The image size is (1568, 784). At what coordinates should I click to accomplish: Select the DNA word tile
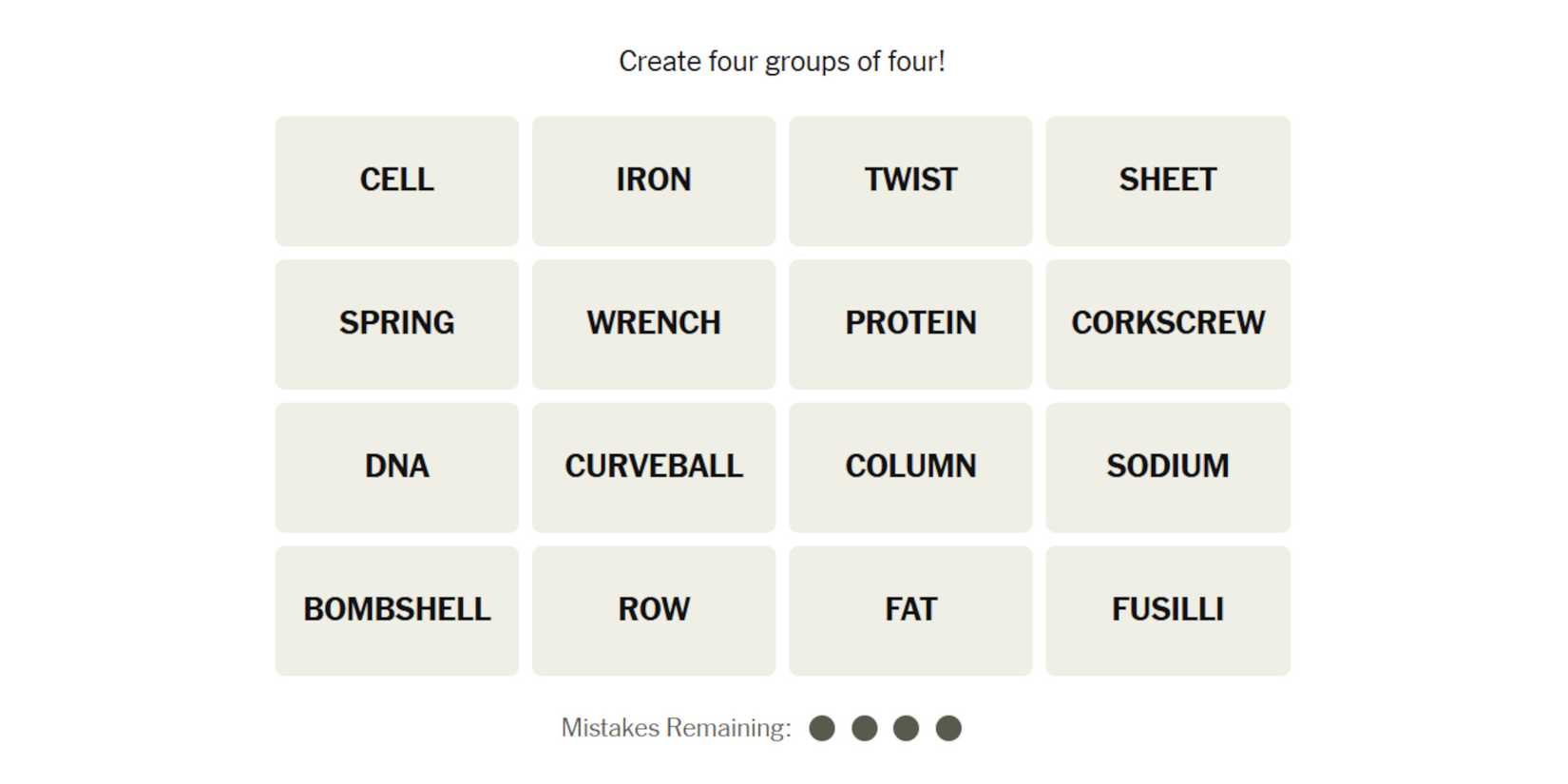coord(396,468)
